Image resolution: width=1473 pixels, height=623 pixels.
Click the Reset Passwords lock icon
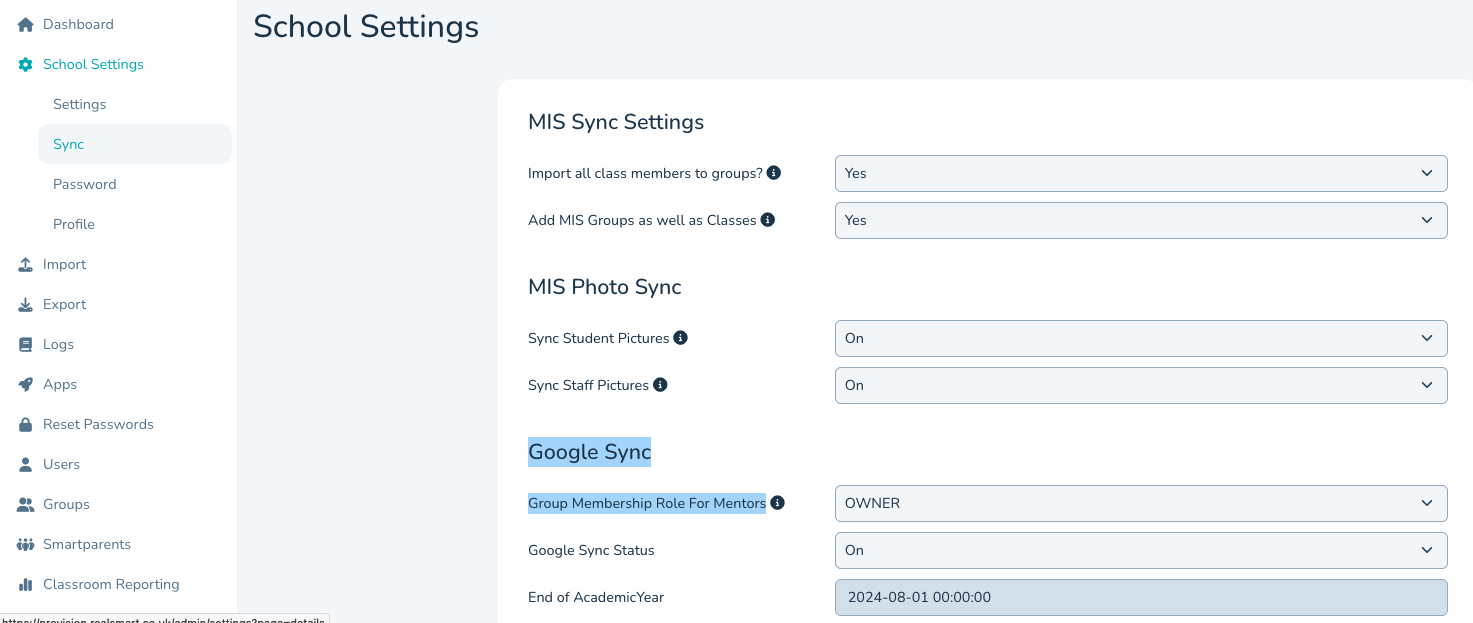tap(26, 424)
